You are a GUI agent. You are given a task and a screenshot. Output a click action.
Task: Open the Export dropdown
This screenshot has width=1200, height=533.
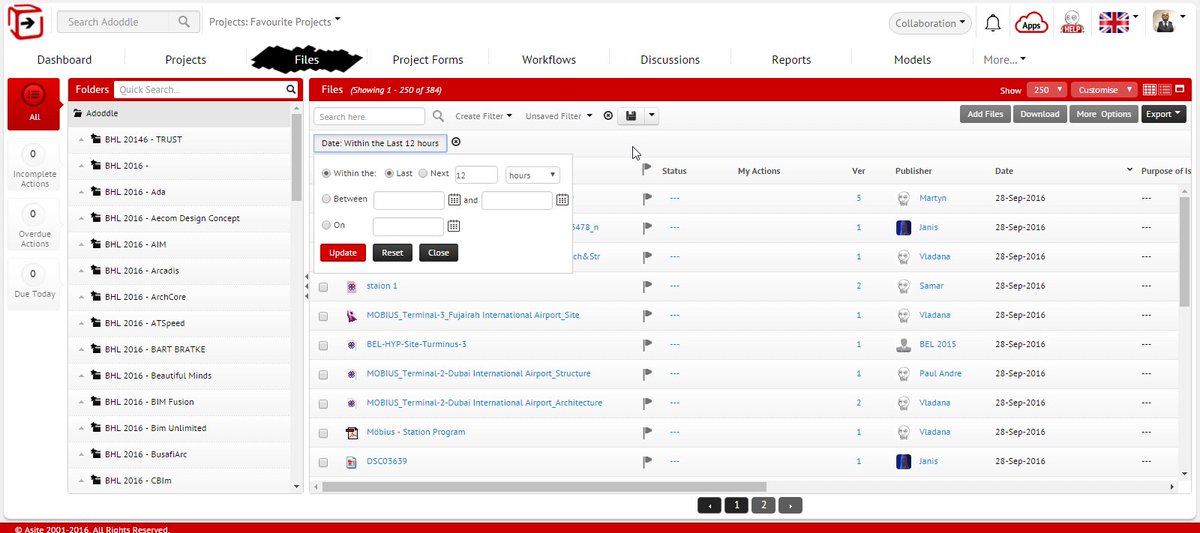point(1163,114)
